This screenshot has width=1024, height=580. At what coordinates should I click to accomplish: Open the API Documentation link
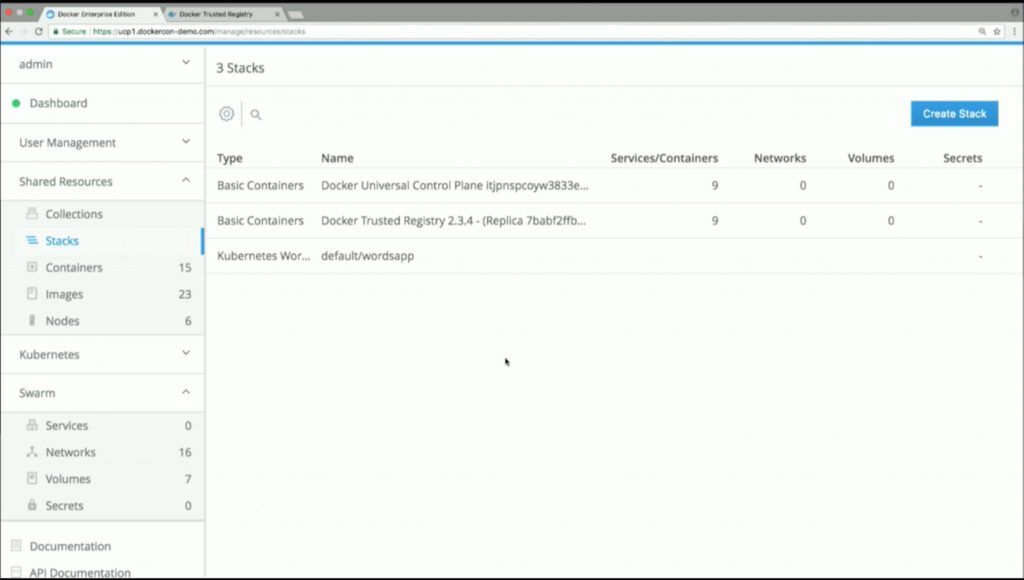tap(80, 573)
